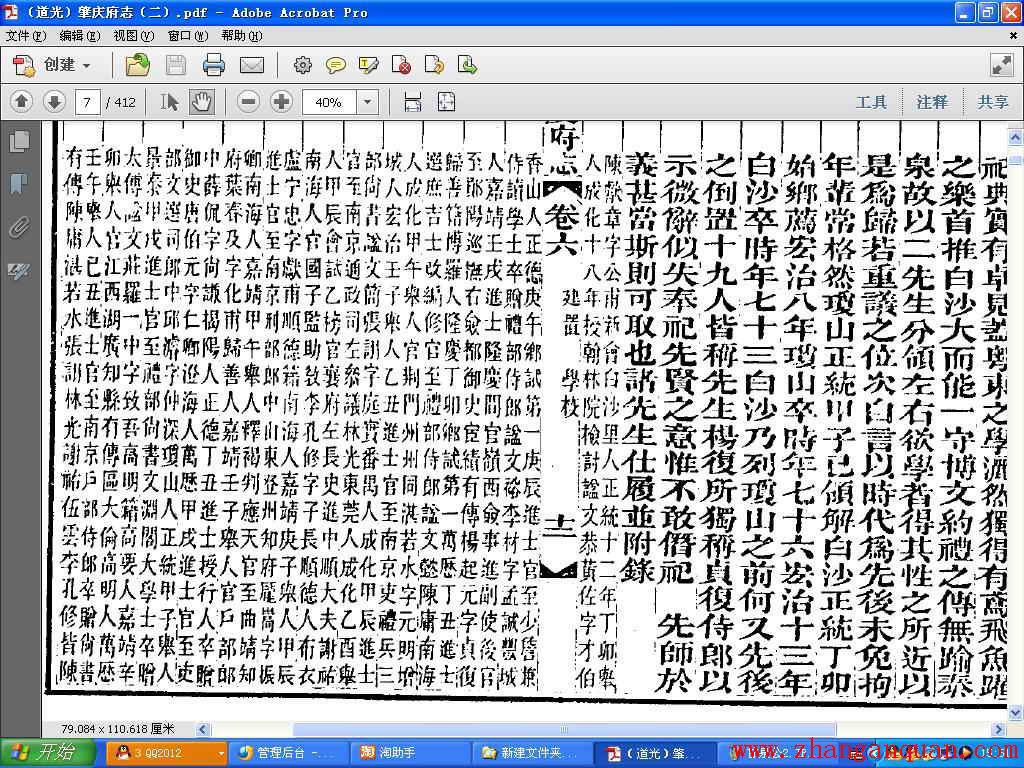Click the delete pages icon
The height and width of the screenshot is (768, 1024).
click(x=401, y=65)
